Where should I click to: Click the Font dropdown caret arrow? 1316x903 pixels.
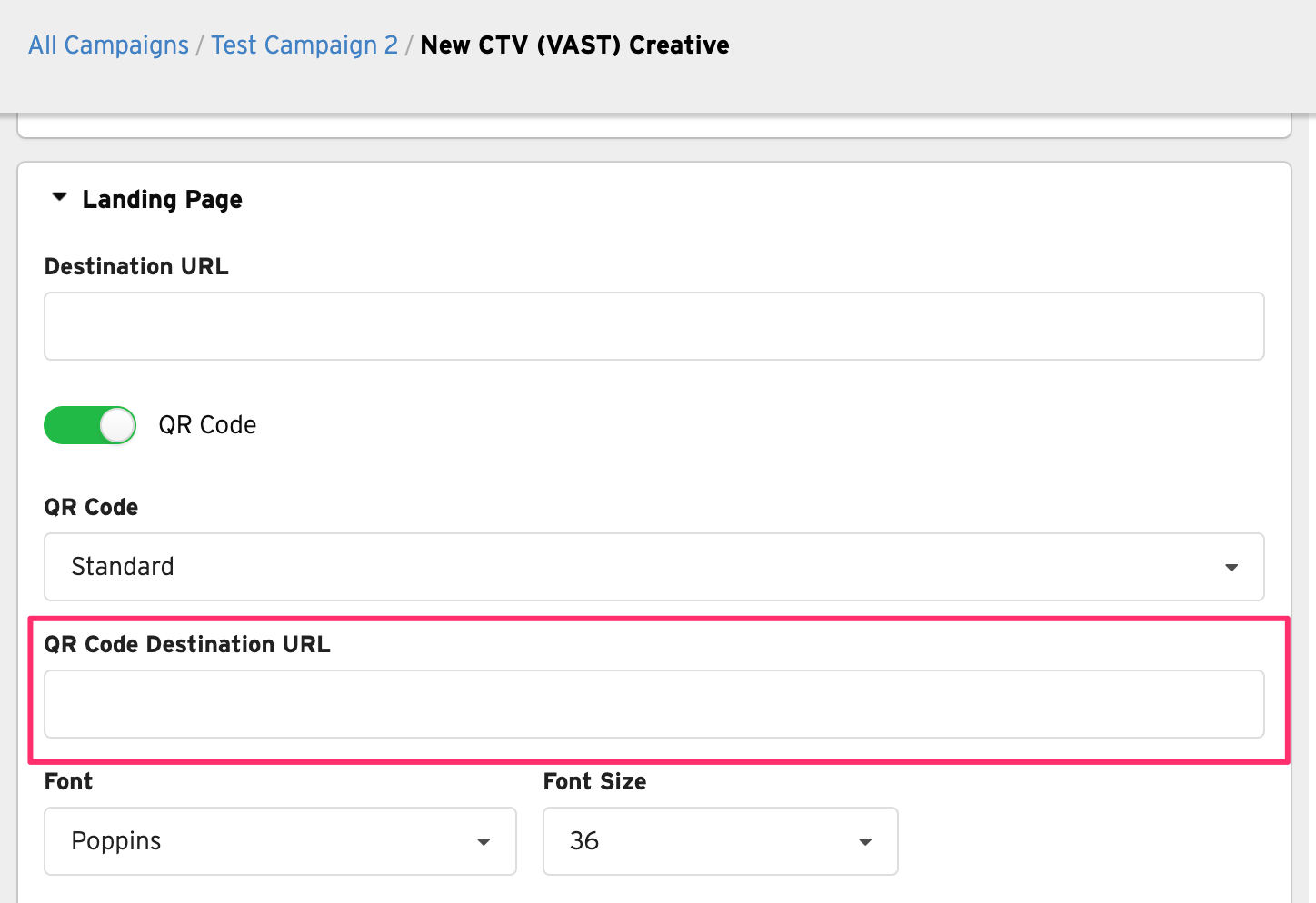click(x=484, y=842)
